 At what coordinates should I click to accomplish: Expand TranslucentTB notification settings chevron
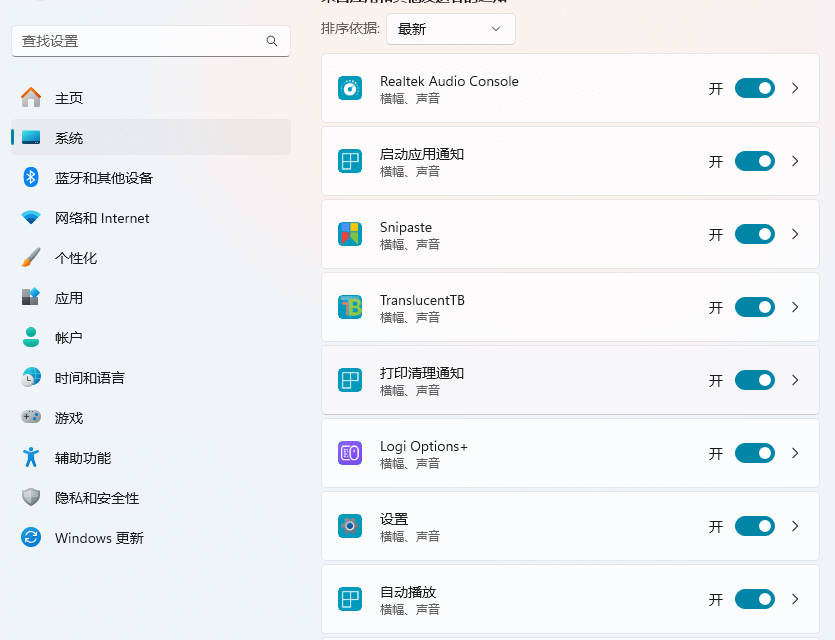[795, 307]
